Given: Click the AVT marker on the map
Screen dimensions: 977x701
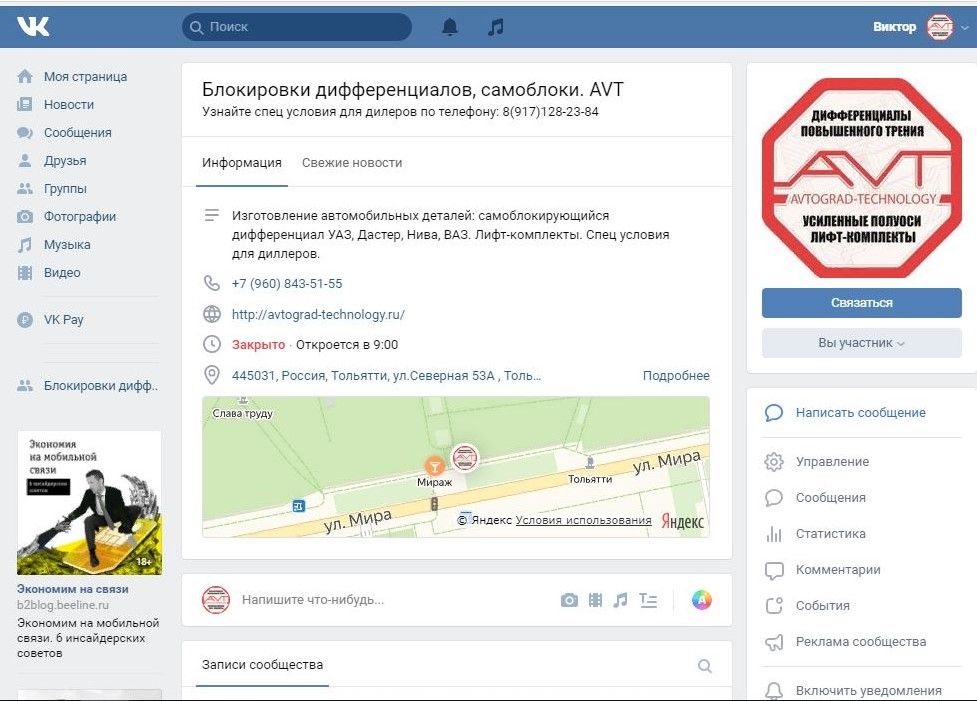Looking at the screenshot, I should [x=464, y=457].
